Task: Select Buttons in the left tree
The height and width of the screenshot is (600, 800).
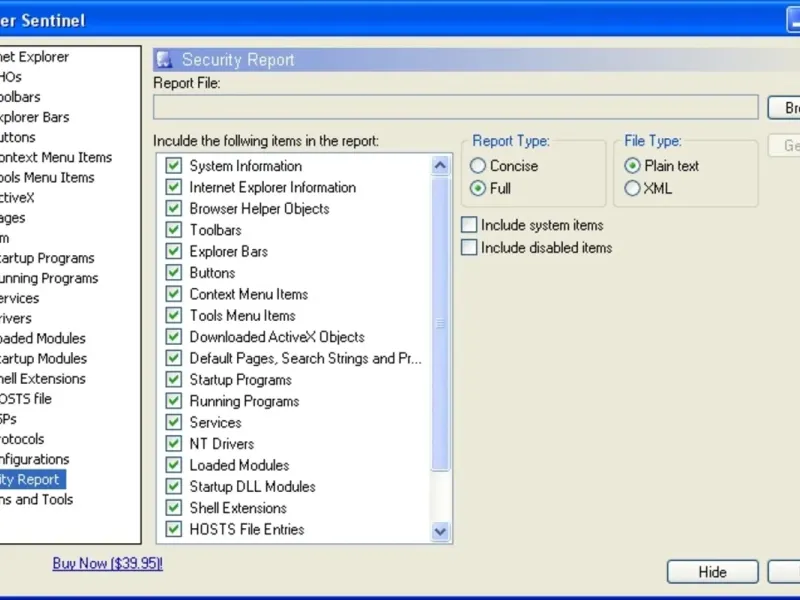Action: (x=17, y=137)
